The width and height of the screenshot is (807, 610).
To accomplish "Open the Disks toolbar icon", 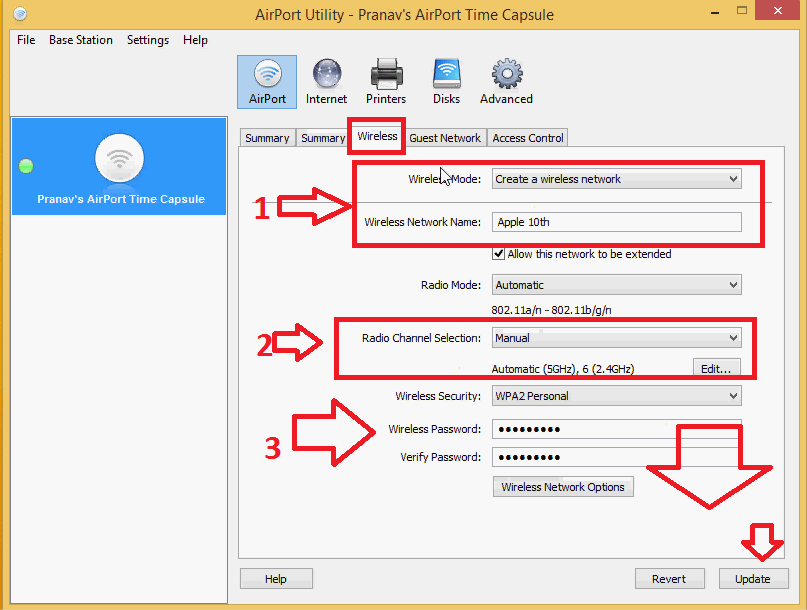I will [x=446, y=81].
